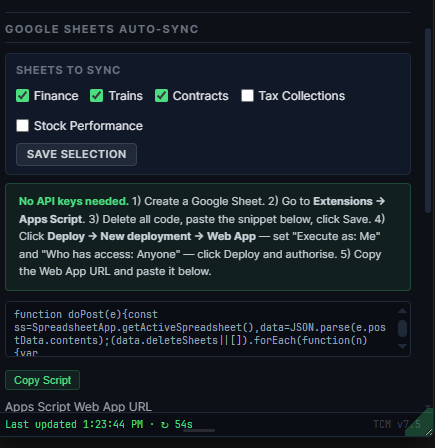Click the Google Sheets Auto-Sync heading

pos(102,29)
